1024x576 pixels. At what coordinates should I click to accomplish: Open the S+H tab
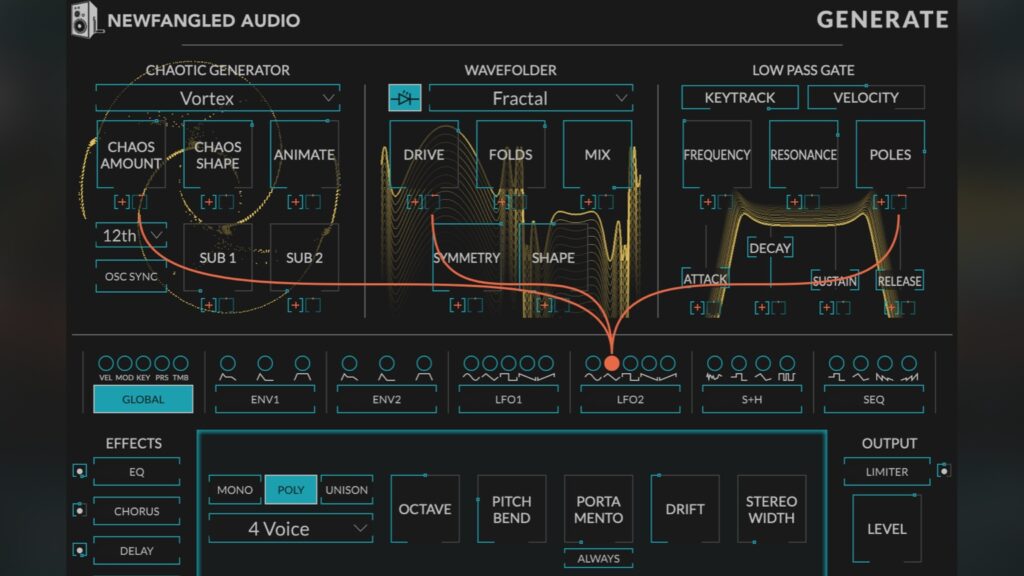click(752, 399)
